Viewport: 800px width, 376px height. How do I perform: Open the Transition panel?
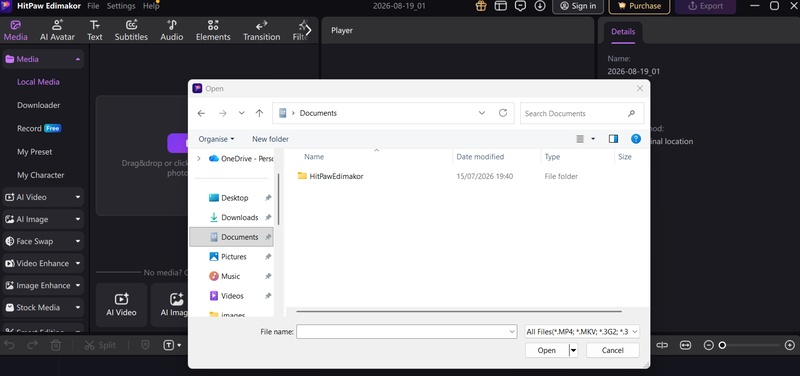tap(261, 30)
